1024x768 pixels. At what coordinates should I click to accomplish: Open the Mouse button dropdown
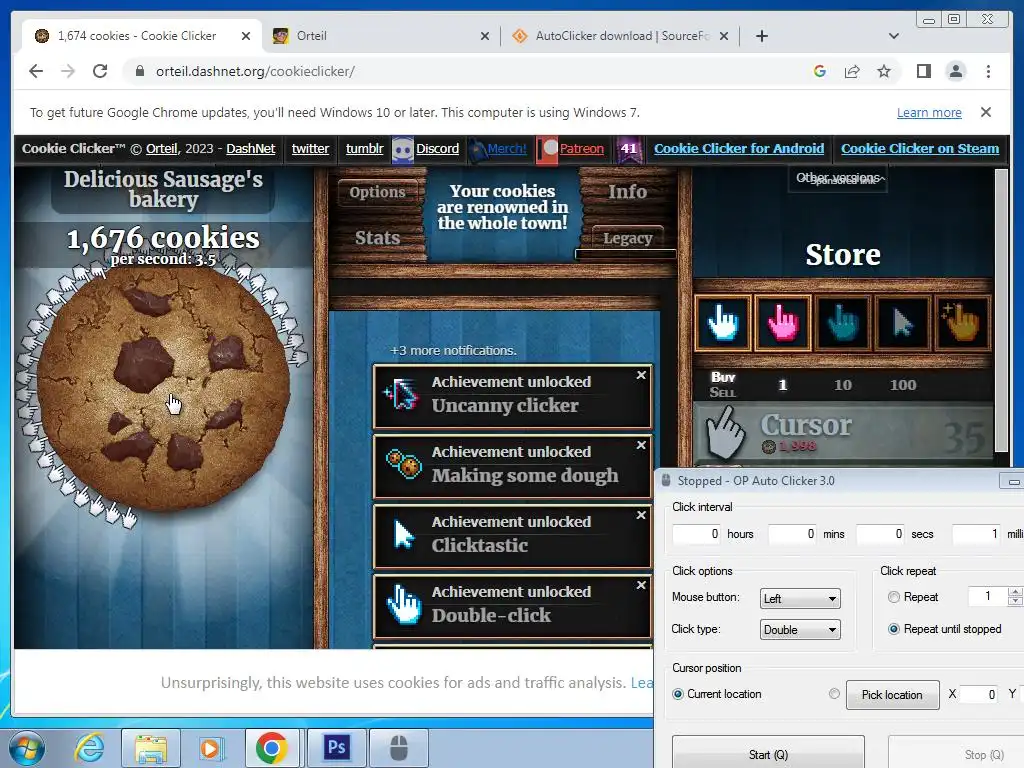(800, 598)
